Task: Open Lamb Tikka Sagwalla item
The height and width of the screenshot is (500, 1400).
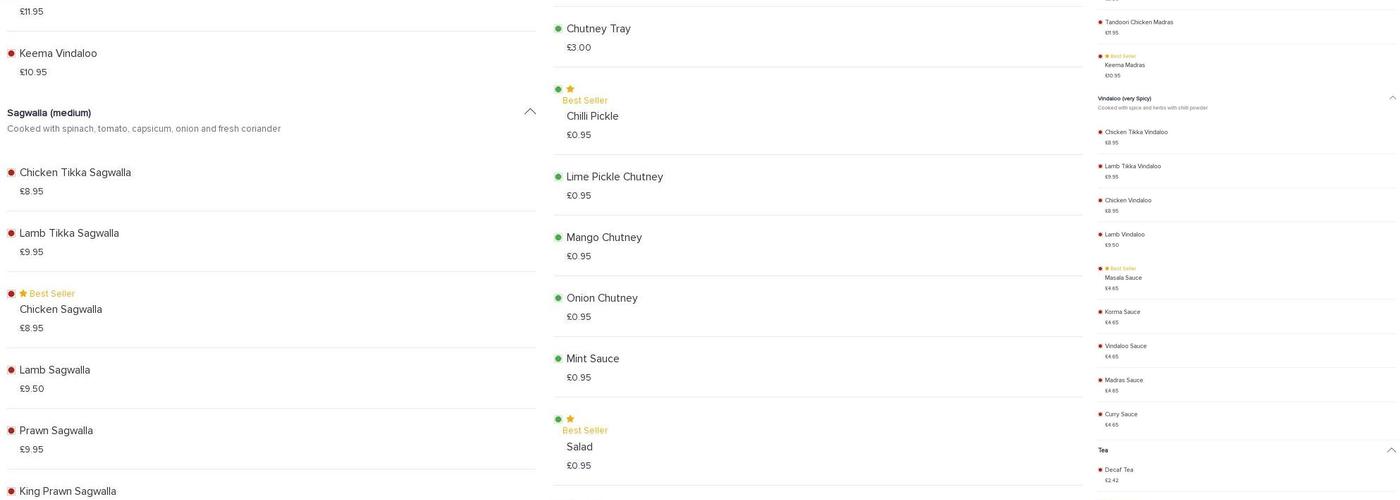Action: (69, 233)
